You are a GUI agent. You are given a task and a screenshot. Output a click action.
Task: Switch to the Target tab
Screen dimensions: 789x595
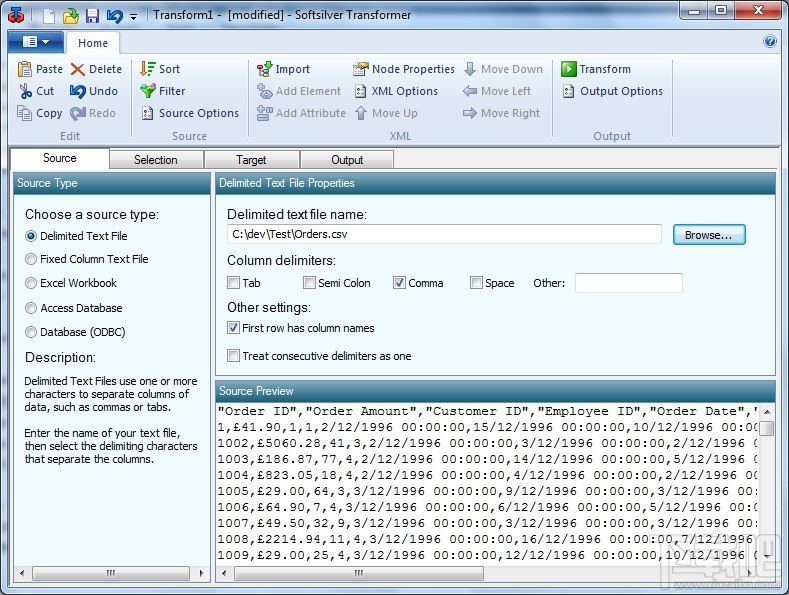coord(251,160)
